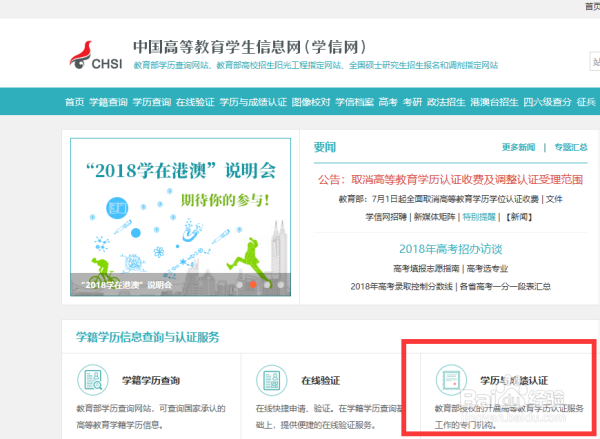Open 教育部 7月1日起全面取消认证收费 link
Viewport: 600px width, 439px height.
click(439, 199)
